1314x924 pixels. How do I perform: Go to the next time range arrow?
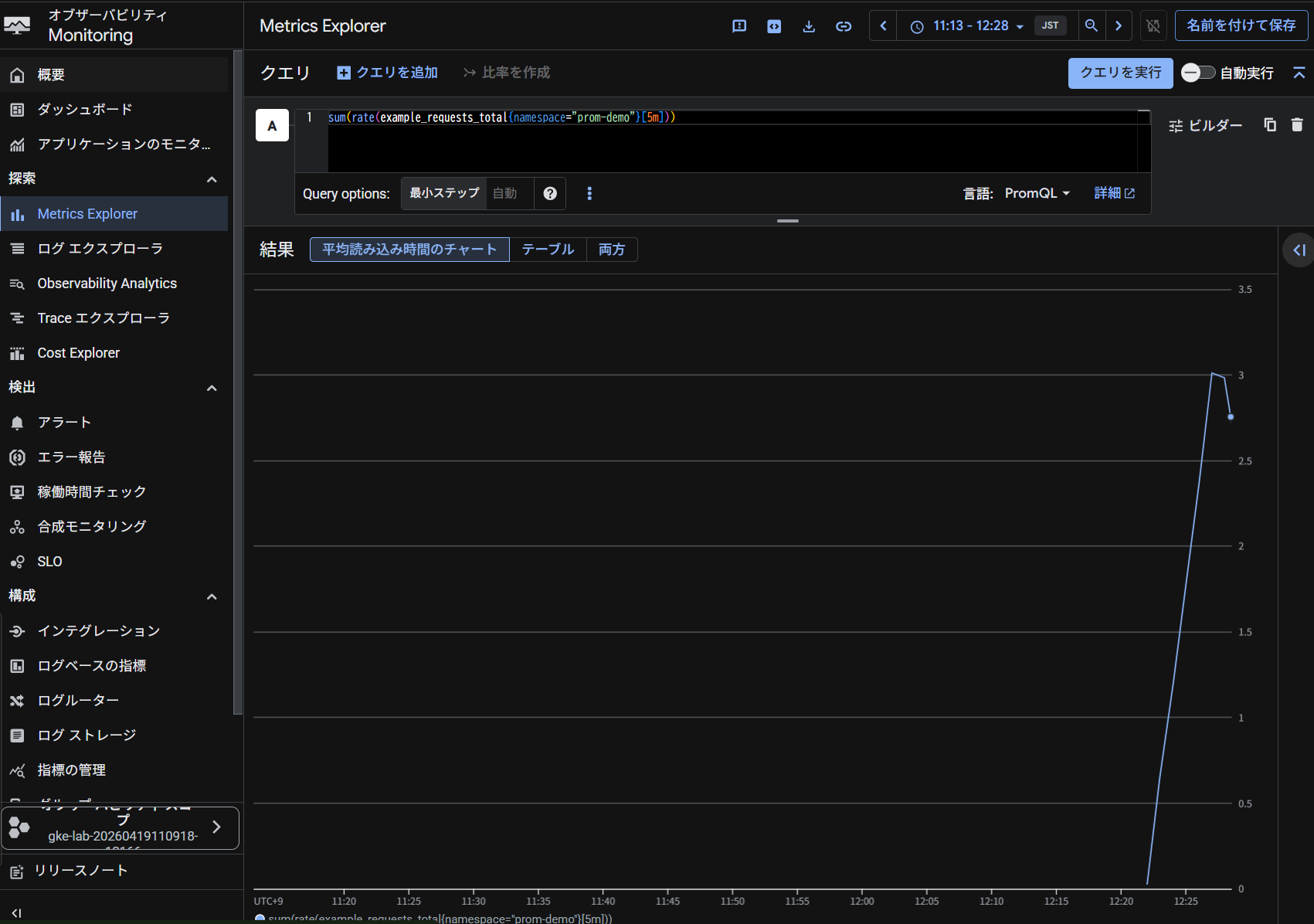tap(1119, 25)
